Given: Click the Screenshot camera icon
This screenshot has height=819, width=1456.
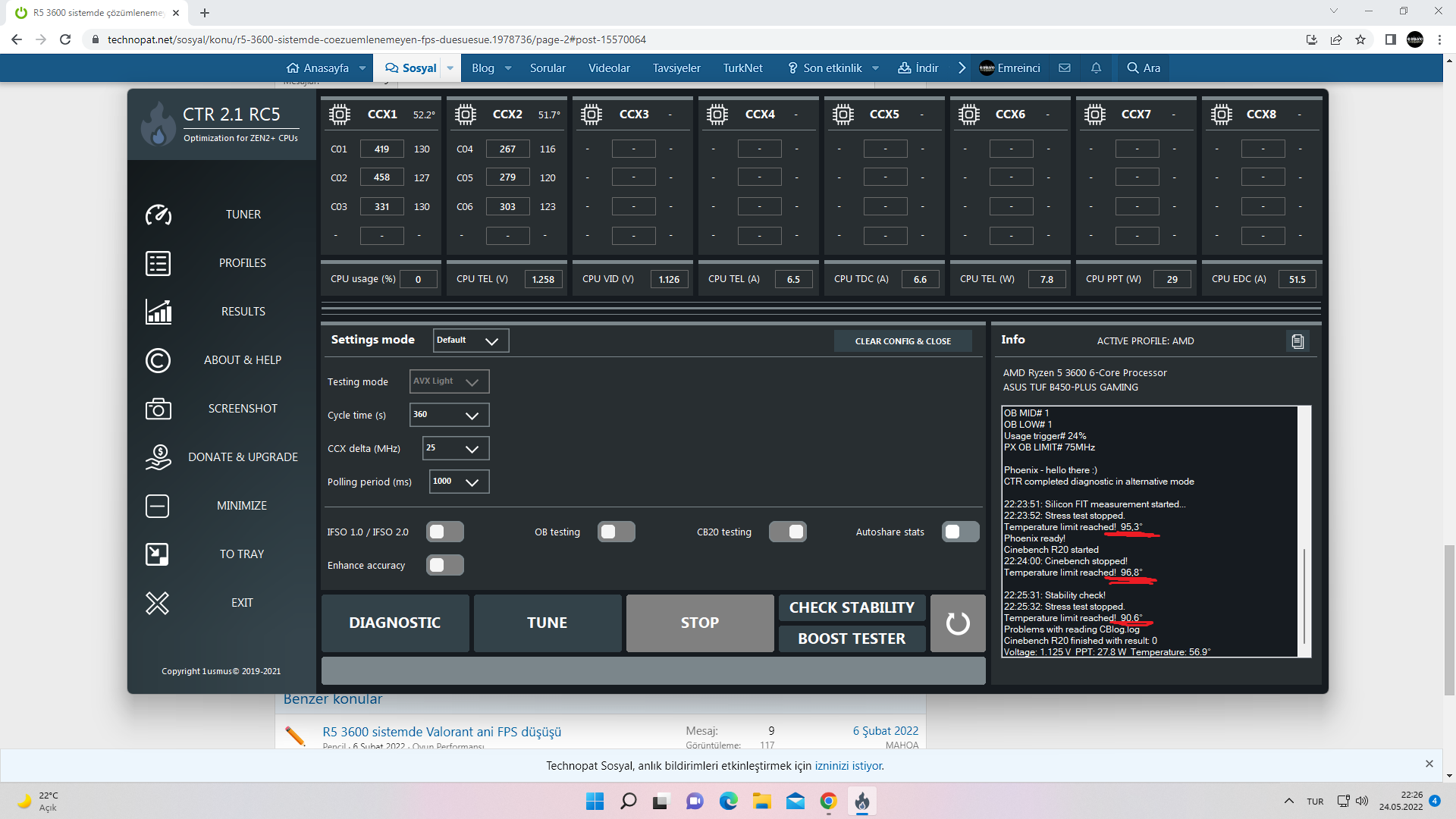Looking at the screenshot, I should (x=158, y=409).
